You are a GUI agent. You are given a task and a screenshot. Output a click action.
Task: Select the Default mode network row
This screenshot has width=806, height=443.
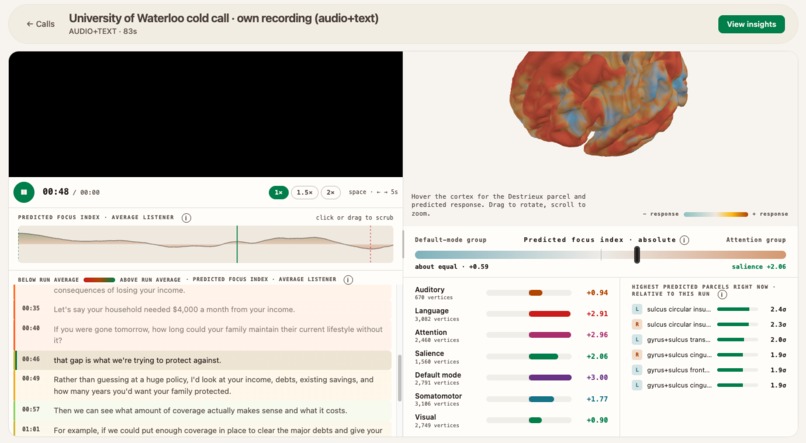[511, 378]
